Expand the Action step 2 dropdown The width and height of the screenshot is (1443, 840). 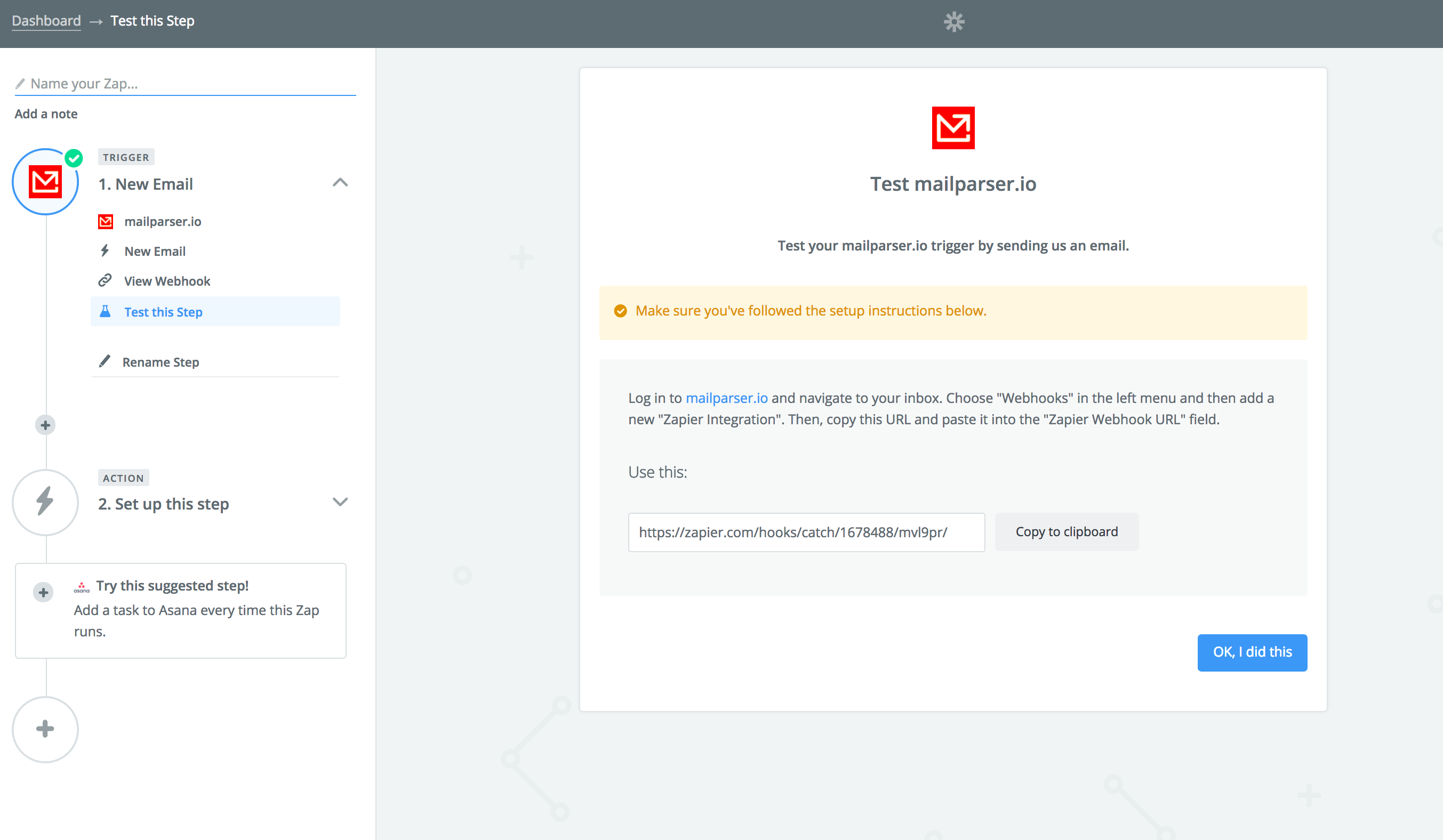(341, 503)
